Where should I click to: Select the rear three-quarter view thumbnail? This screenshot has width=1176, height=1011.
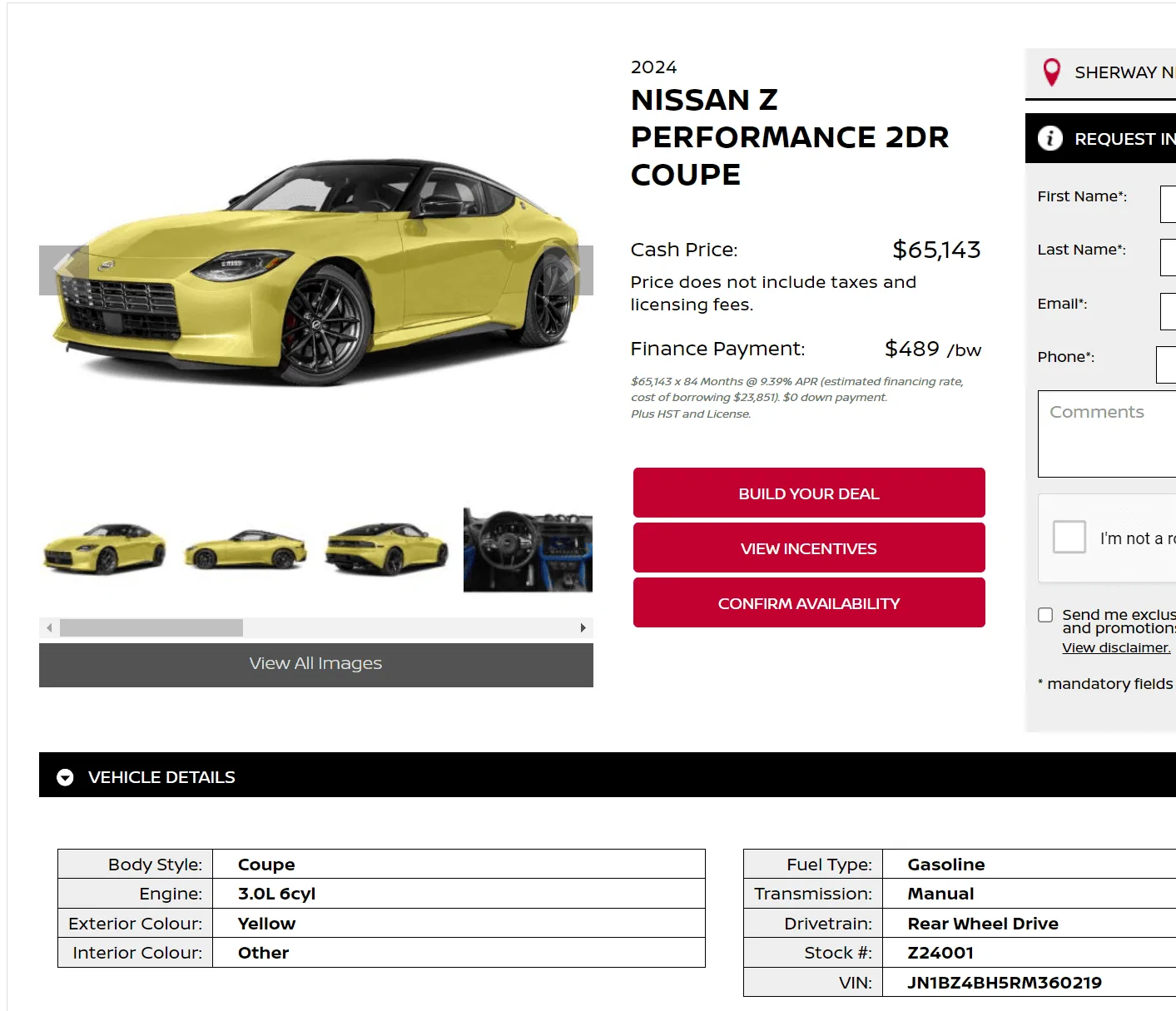pyautogui.click(x=387, y=549)
